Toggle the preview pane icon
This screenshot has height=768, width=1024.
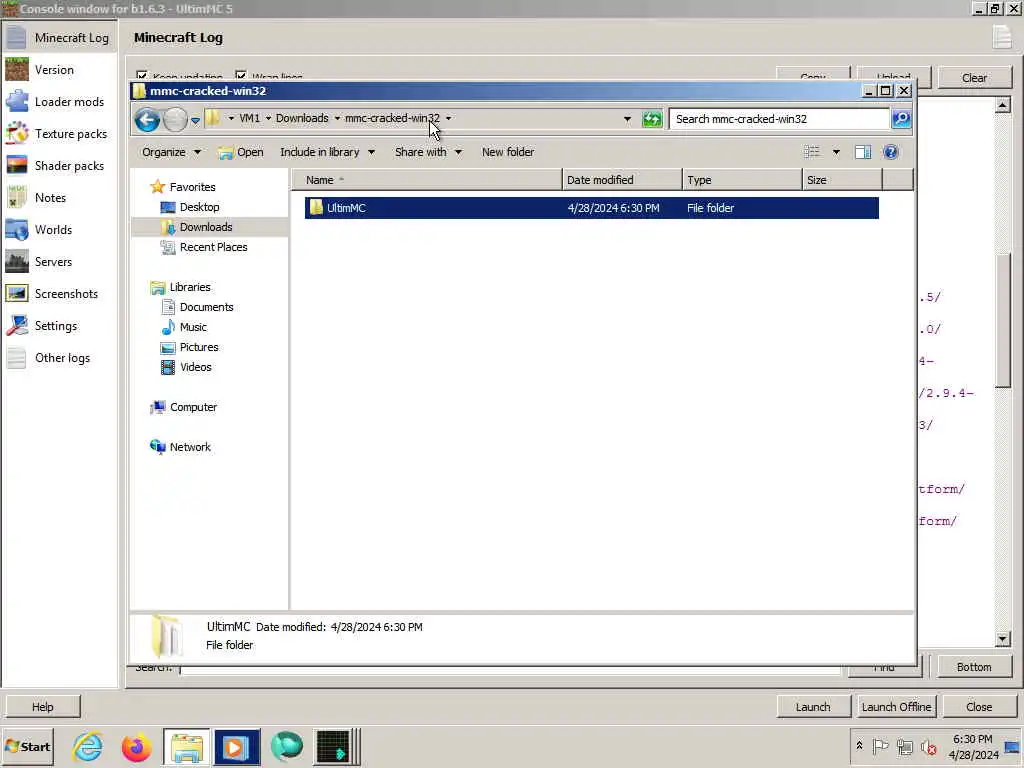(x=863, y=152)
